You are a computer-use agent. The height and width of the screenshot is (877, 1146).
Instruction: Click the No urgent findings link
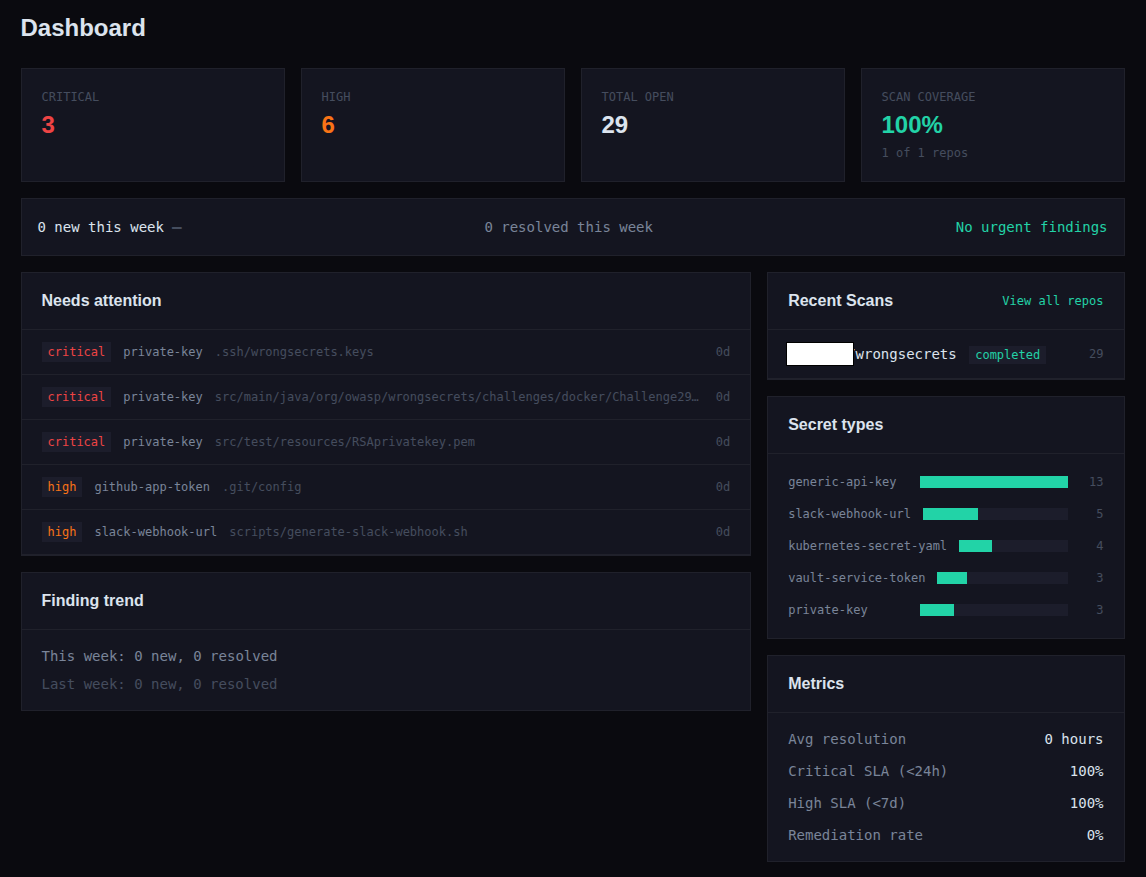click(1030, 227)
